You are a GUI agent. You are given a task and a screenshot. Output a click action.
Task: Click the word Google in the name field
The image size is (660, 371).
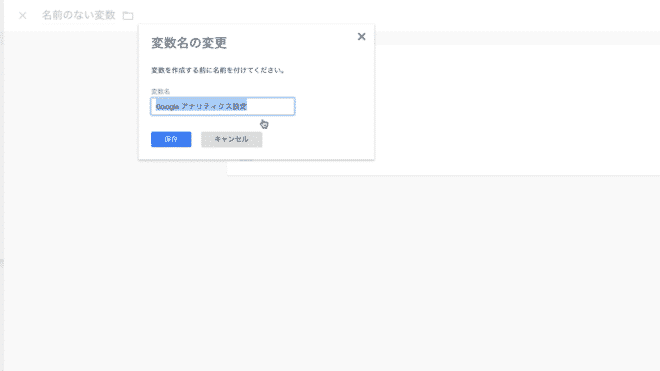(x=168, y=107)
